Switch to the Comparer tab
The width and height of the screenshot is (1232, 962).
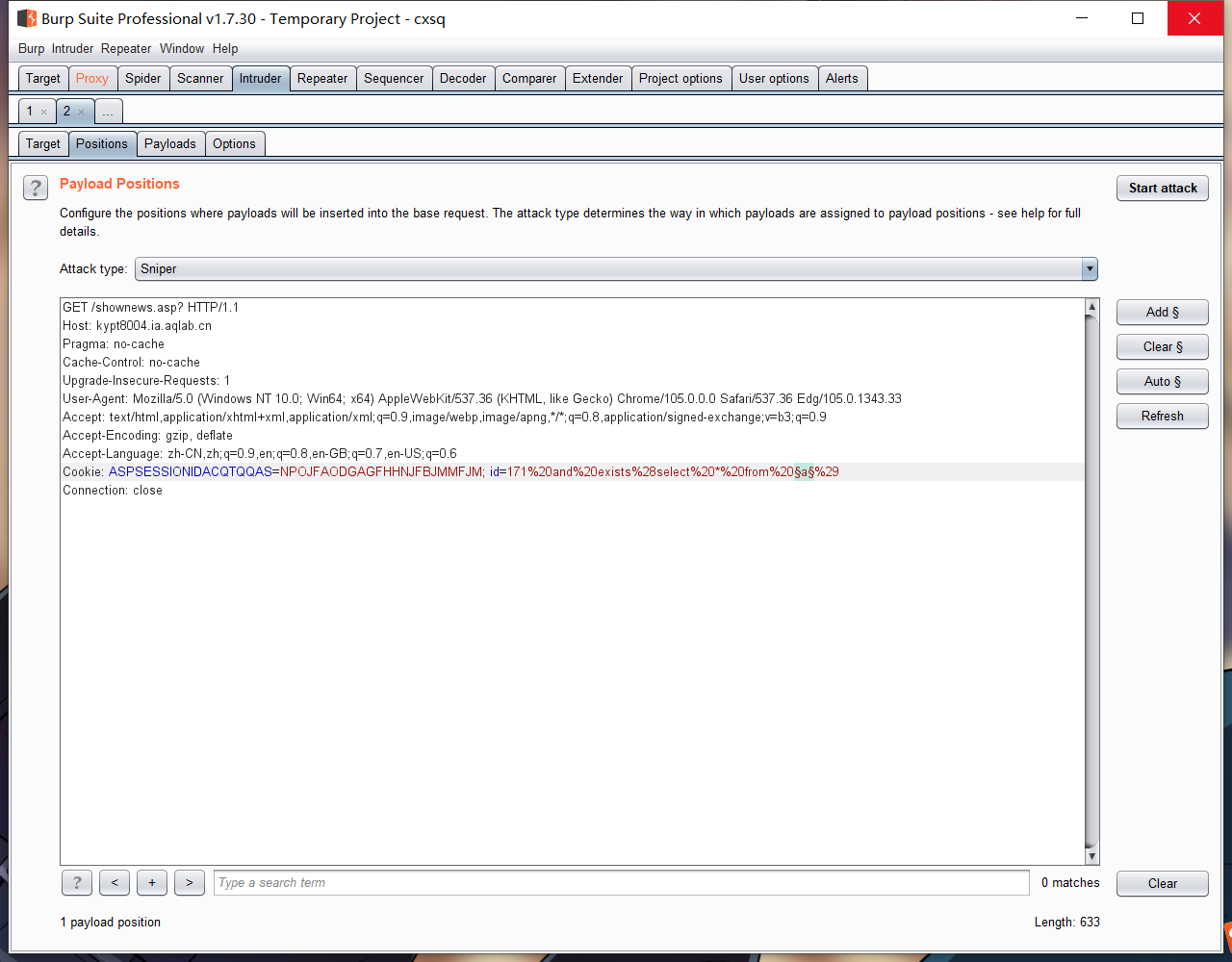tap(529, 79)
